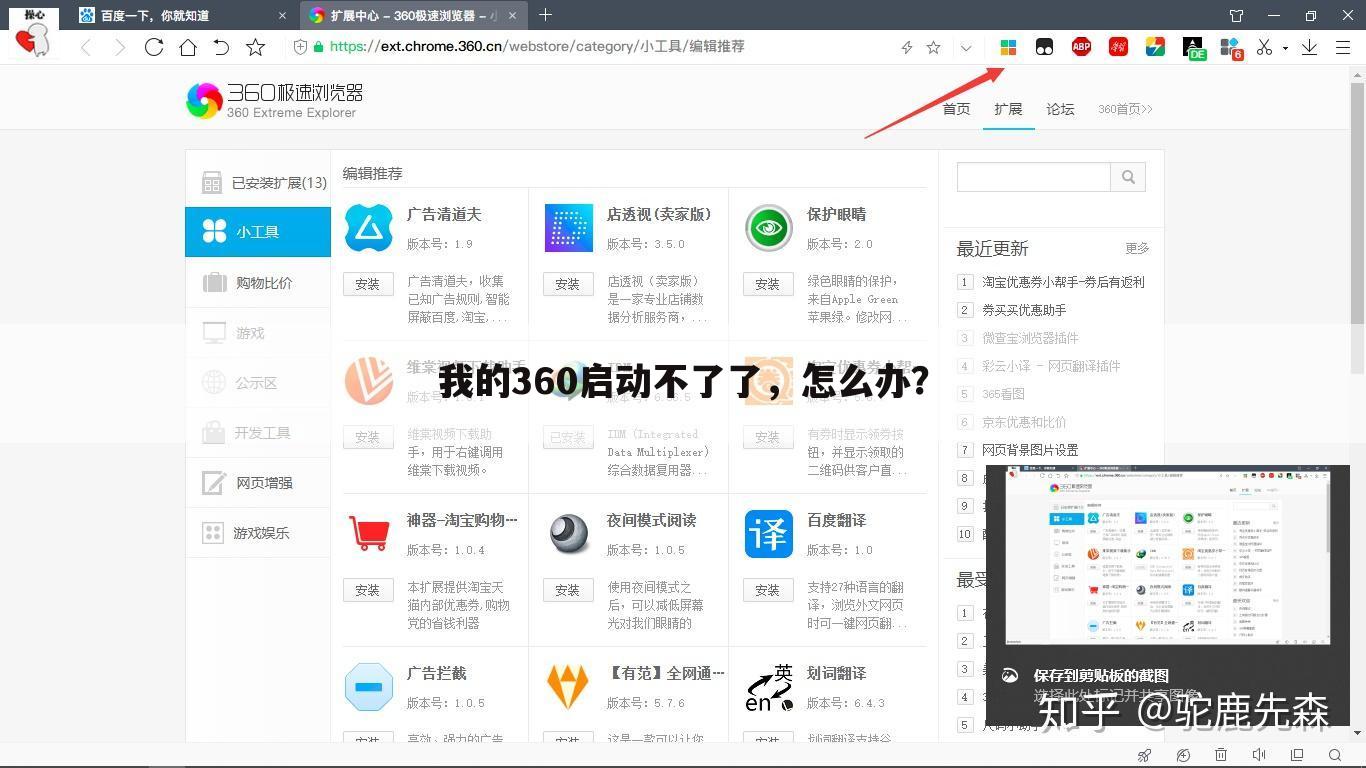This screenshot has height=768, width=1366.
Task: Open 券买买优惠助手 link
Action: click(x=1024, y=310)
